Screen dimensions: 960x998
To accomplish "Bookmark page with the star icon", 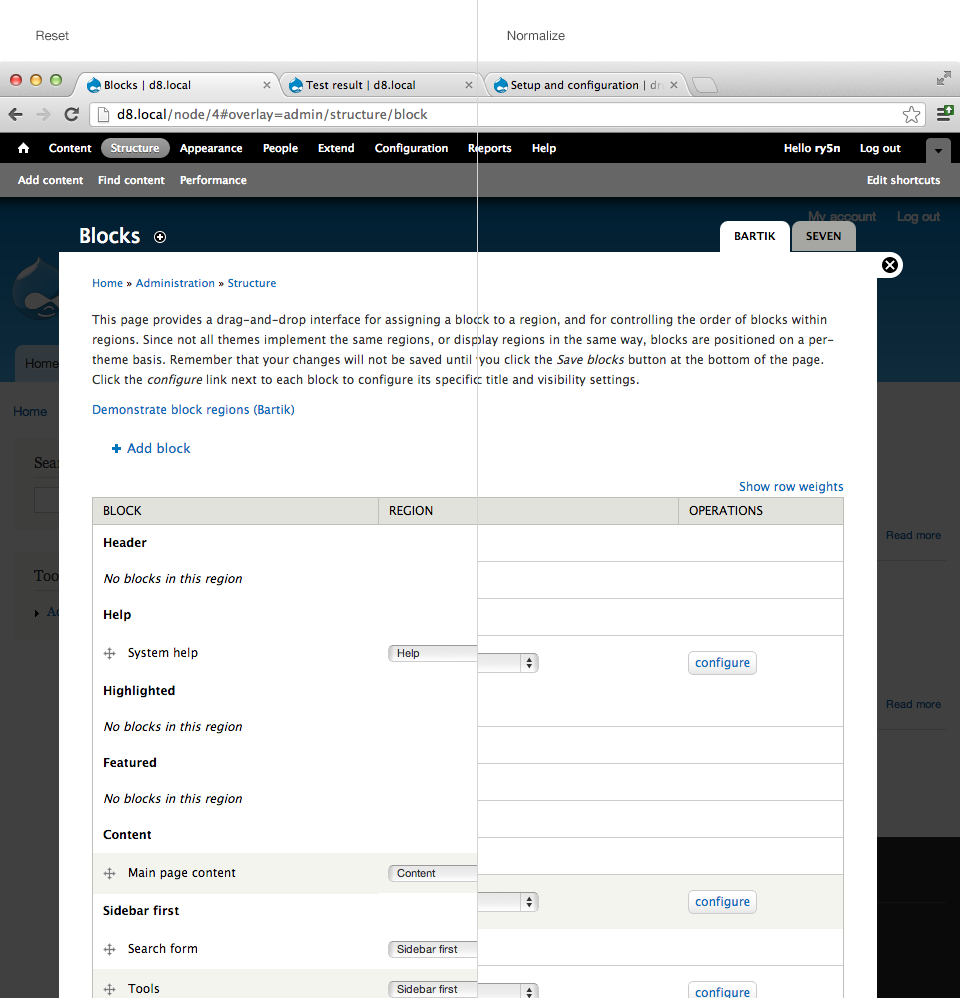I will 911,115.
